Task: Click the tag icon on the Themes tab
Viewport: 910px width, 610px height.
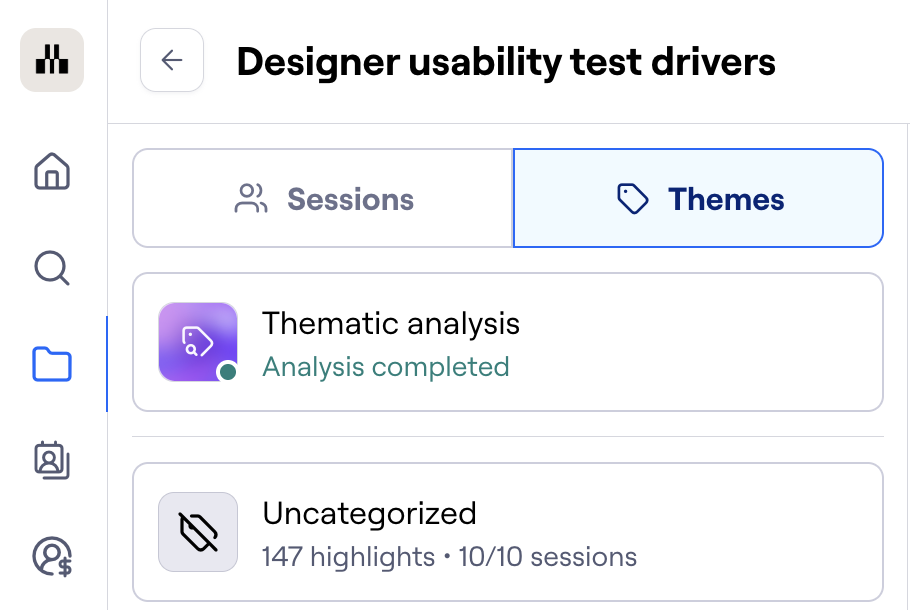Action: coord(634,198)
